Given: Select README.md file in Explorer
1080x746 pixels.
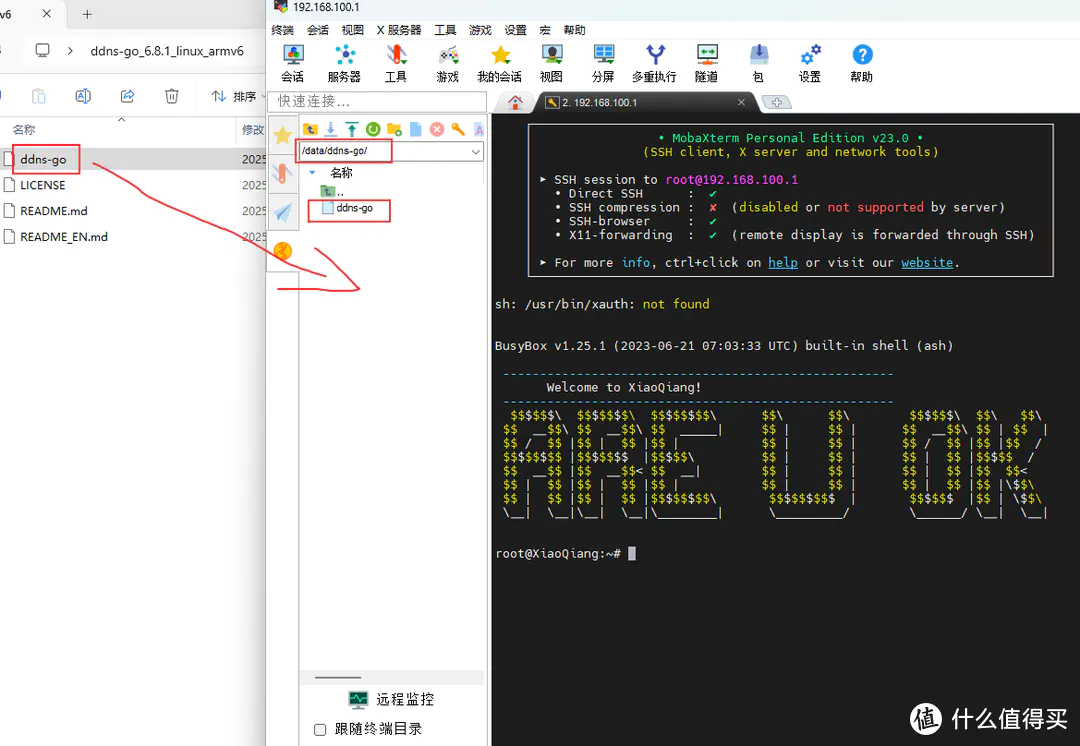Looking at the screenshot, I should coord(54,211).
